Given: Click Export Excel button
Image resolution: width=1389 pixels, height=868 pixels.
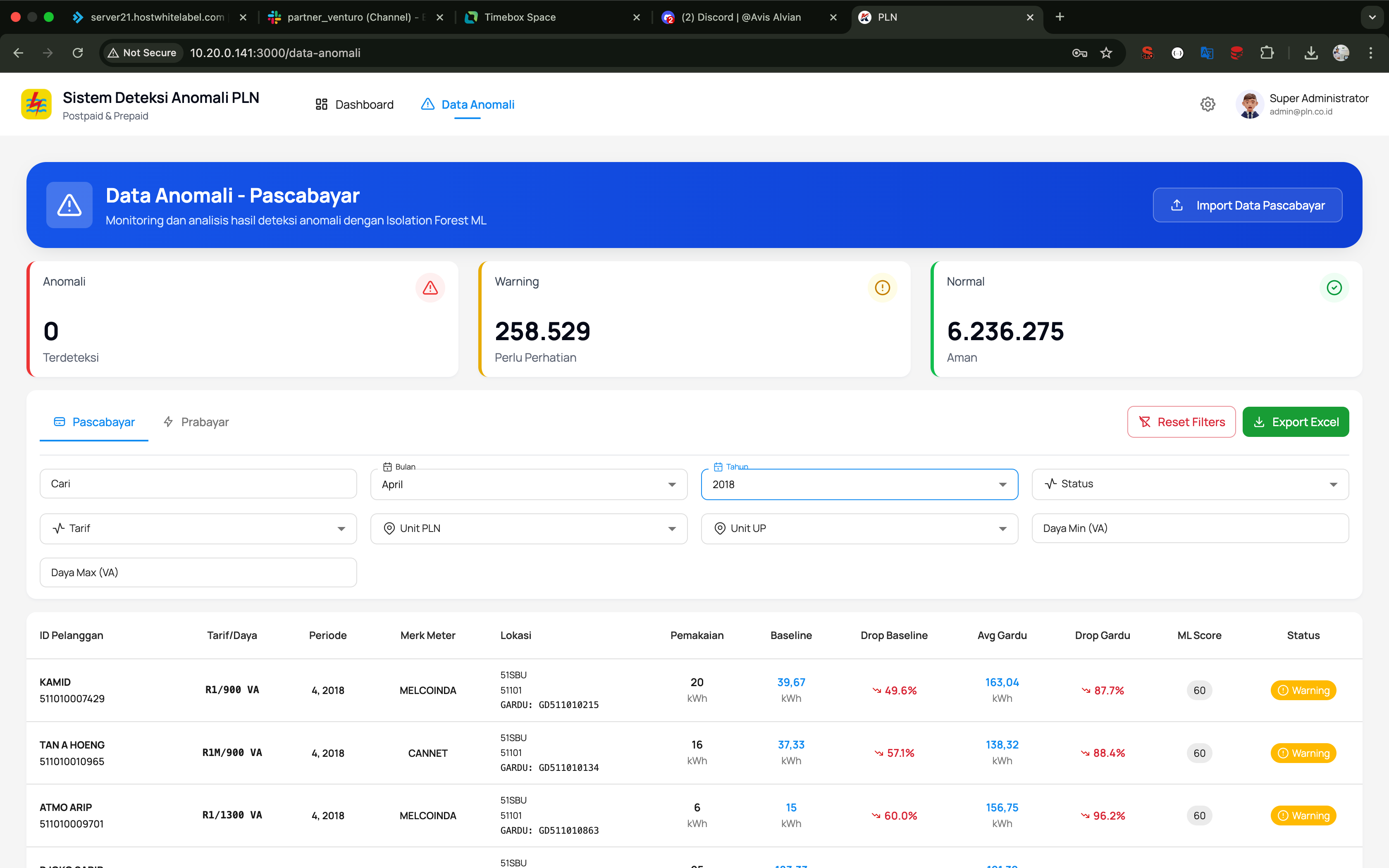Looking at the screenshot, I should click(1296, 422).
